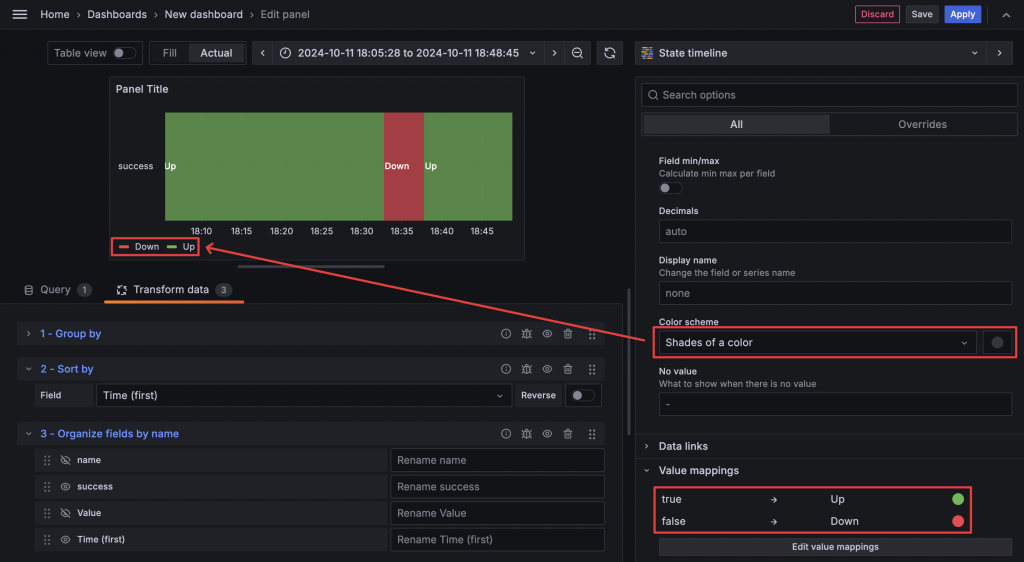Show info for Organize fields transformation
1024x562 pixels.
pyautogui.click(x=506, y=433)
